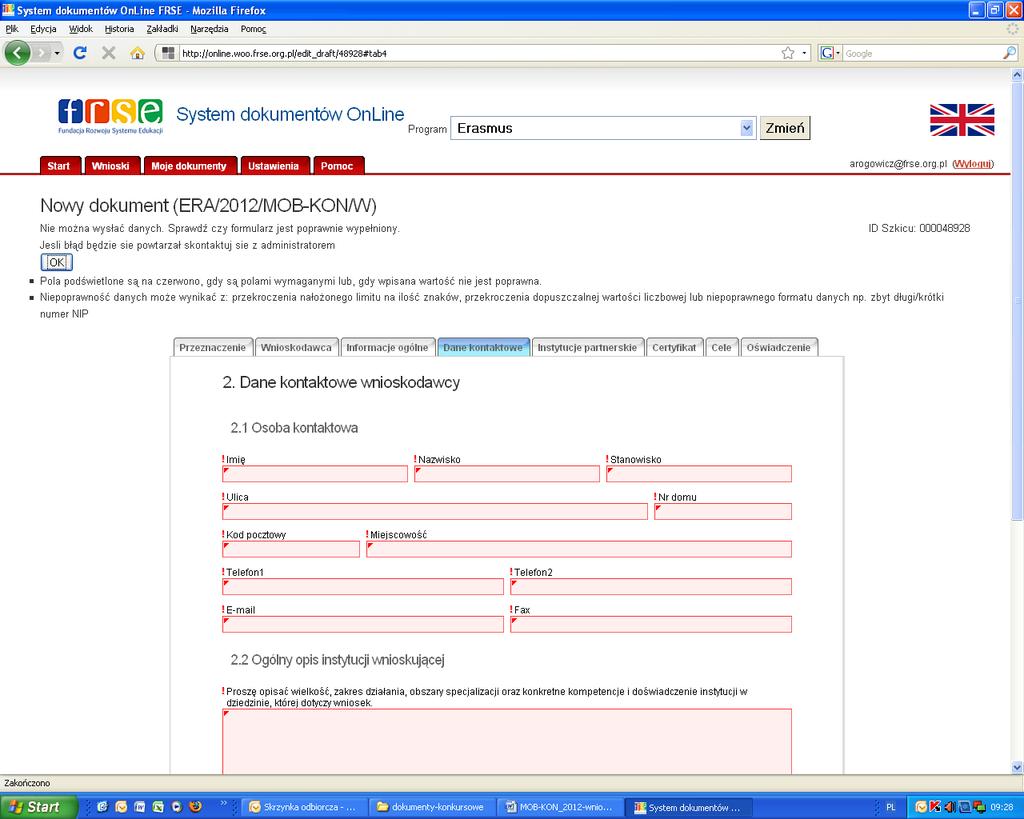1024x819 pixels.
Task: Focus the Telefon1 input field
Action: (x=362, y=586)
